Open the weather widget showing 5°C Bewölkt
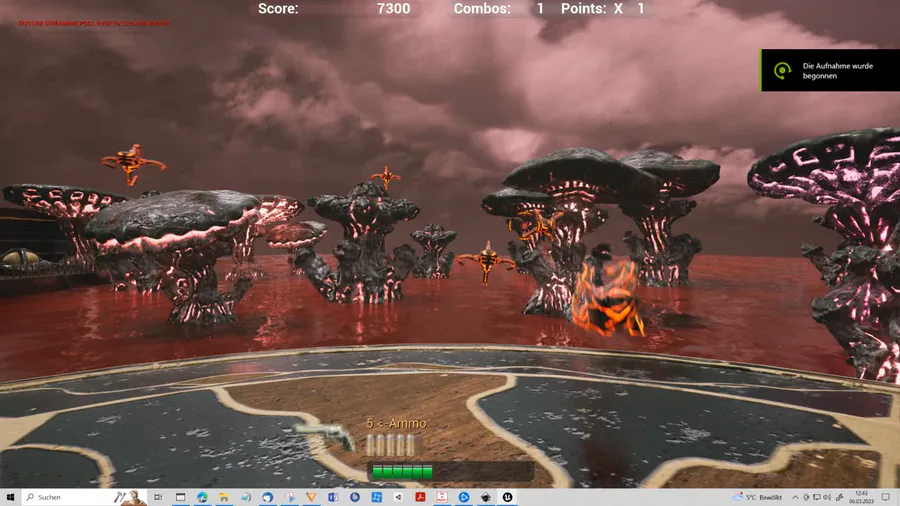 757,497
